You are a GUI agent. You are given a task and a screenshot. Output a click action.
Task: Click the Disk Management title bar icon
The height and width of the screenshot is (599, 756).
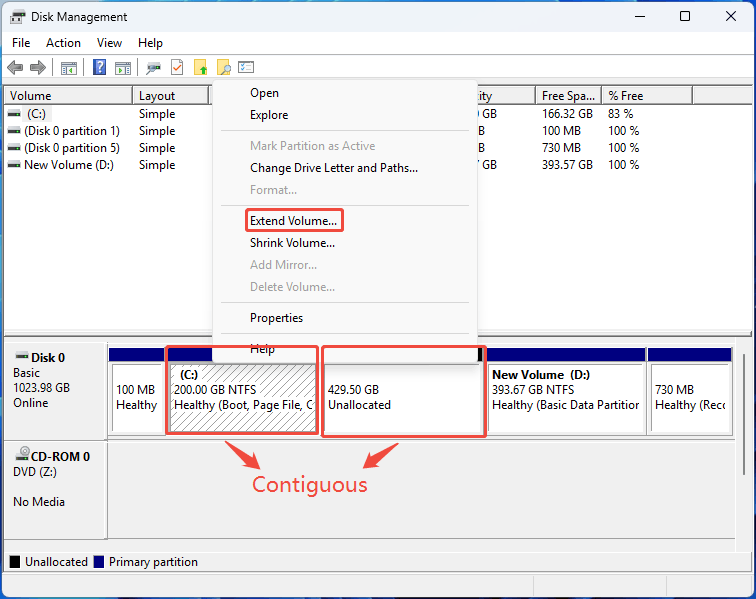click(x=17, y=17)
